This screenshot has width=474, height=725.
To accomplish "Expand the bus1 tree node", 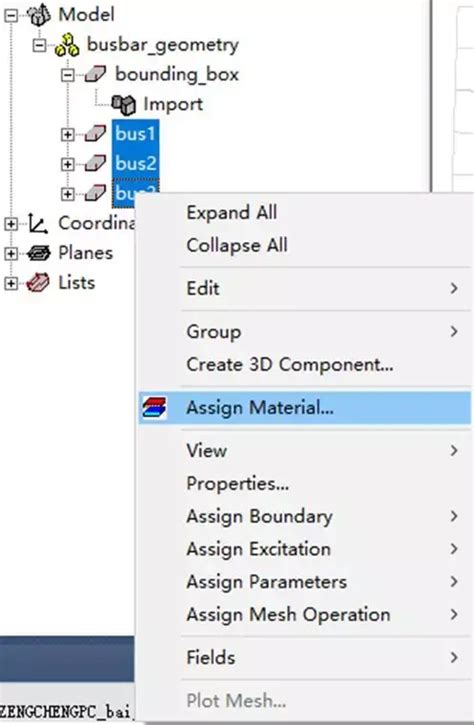I will (x=68, y=134).
